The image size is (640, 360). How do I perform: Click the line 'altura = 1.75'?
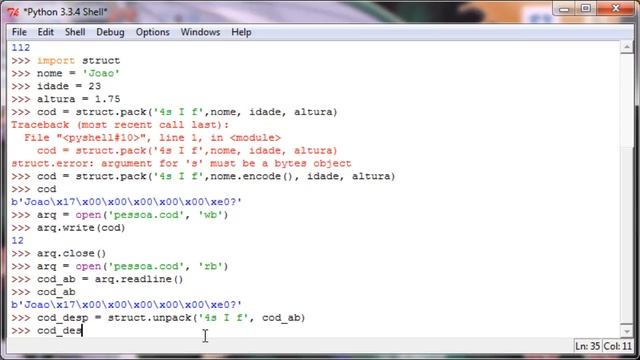pyautogui.click(x=66, y=99)
